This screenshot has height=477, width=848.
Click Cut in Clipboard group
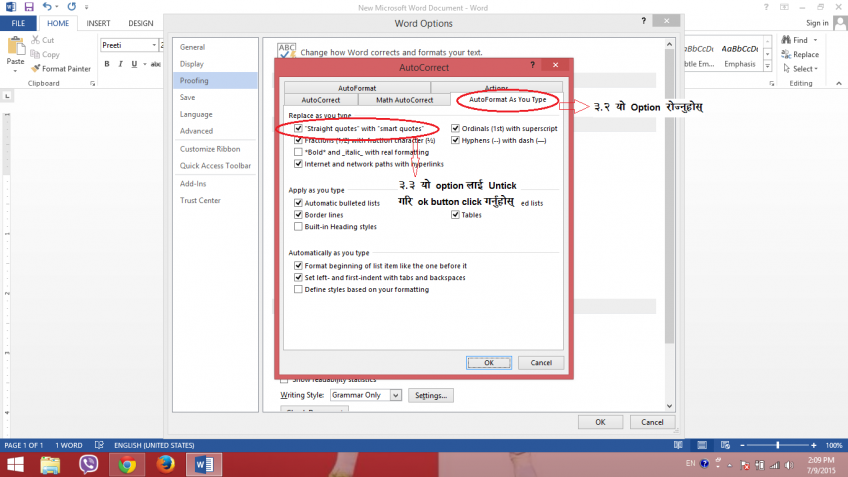[43, 40]
